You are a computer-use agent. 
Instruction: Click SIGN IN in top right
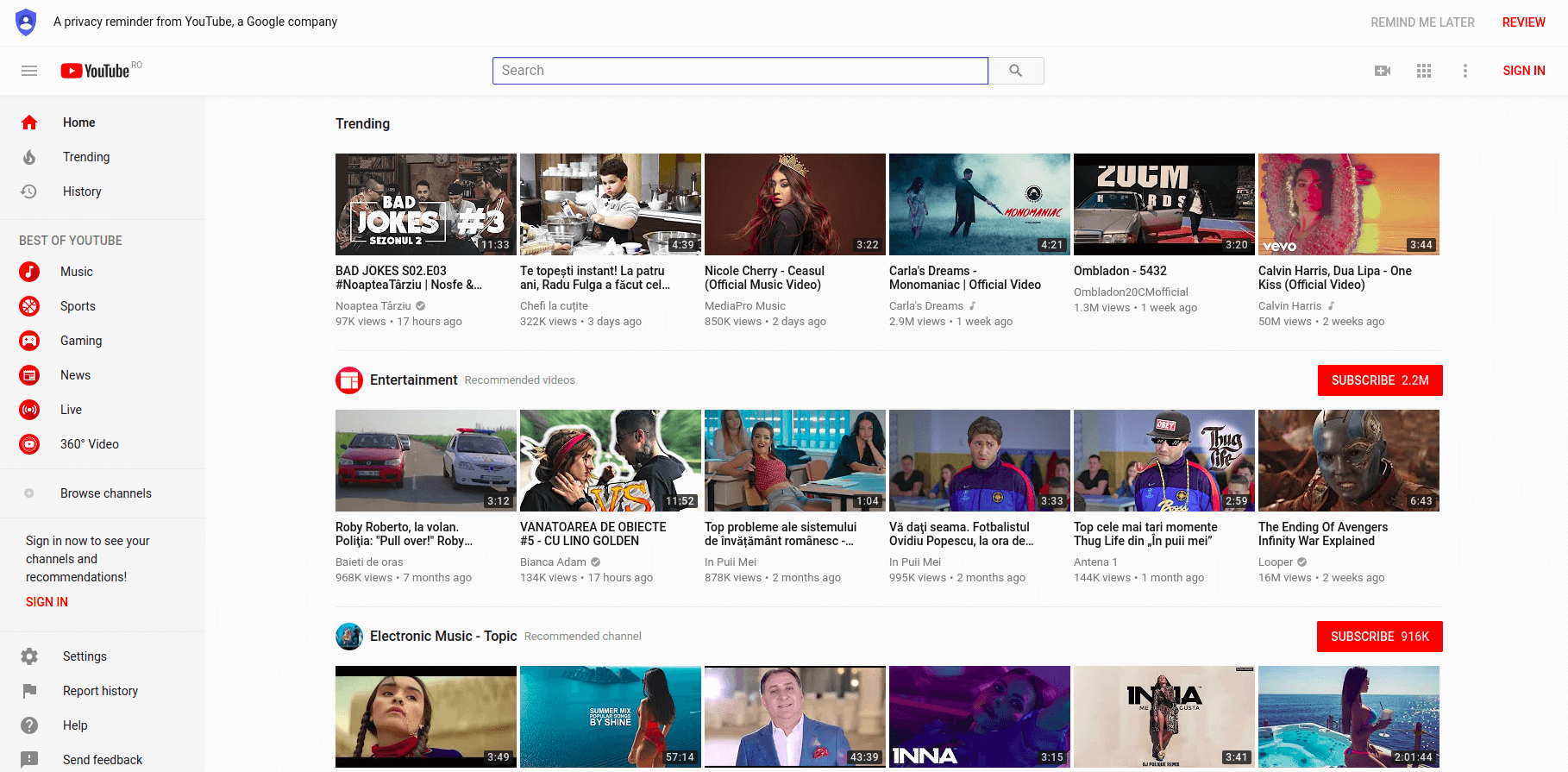1524,71
